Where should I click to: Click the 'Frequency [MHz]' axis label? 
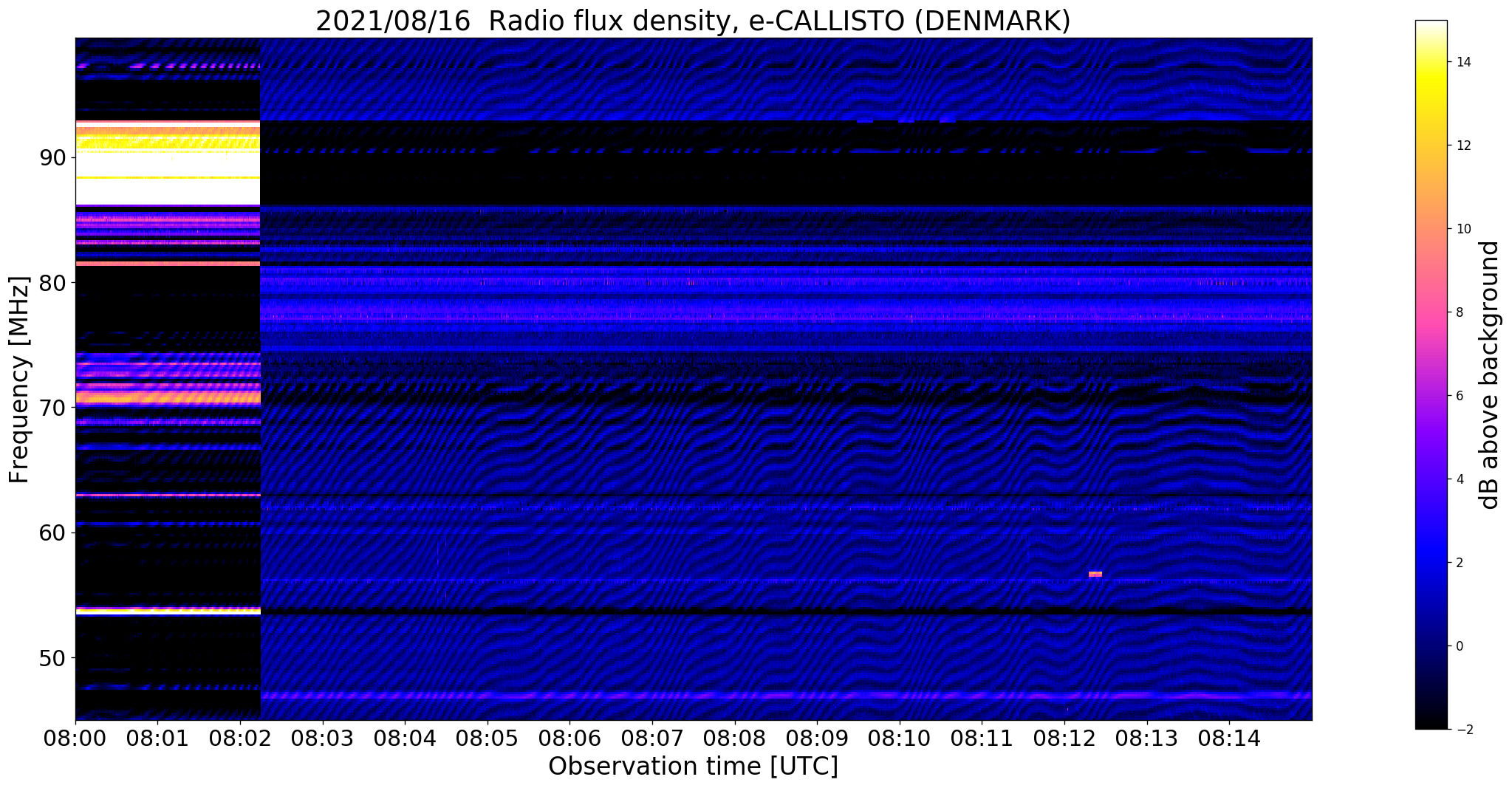(x=20, y=380)
